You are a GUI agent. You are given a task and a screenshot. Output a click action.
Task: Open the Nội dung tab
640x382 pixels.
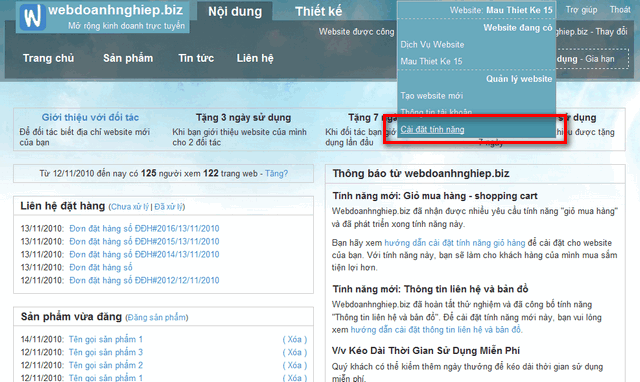[235, 11]
